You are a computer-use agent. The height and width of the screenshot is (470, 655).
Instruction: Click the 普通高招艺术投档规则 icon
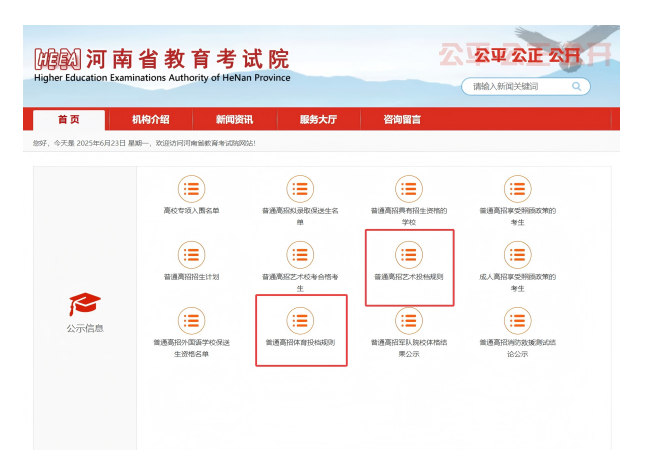coord(408,254)
